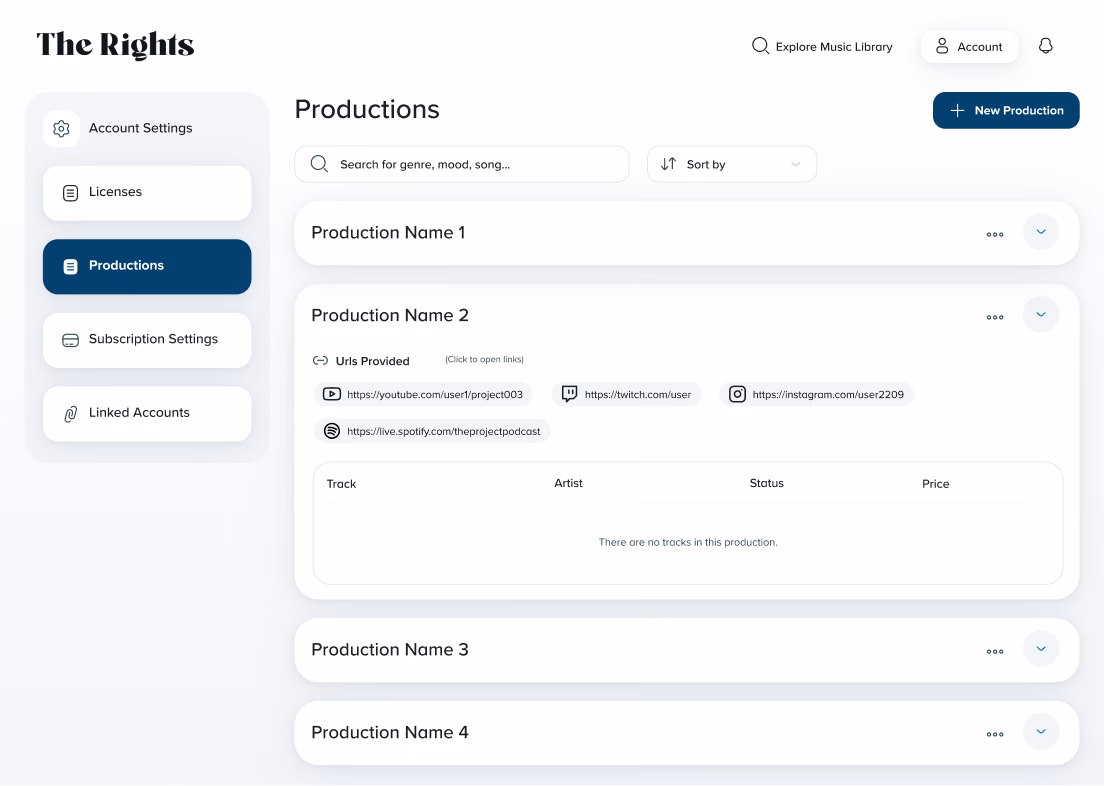Open three-dot menu for Production Name 2
The width and height of the screenshot is (1104, 786).
994,317
